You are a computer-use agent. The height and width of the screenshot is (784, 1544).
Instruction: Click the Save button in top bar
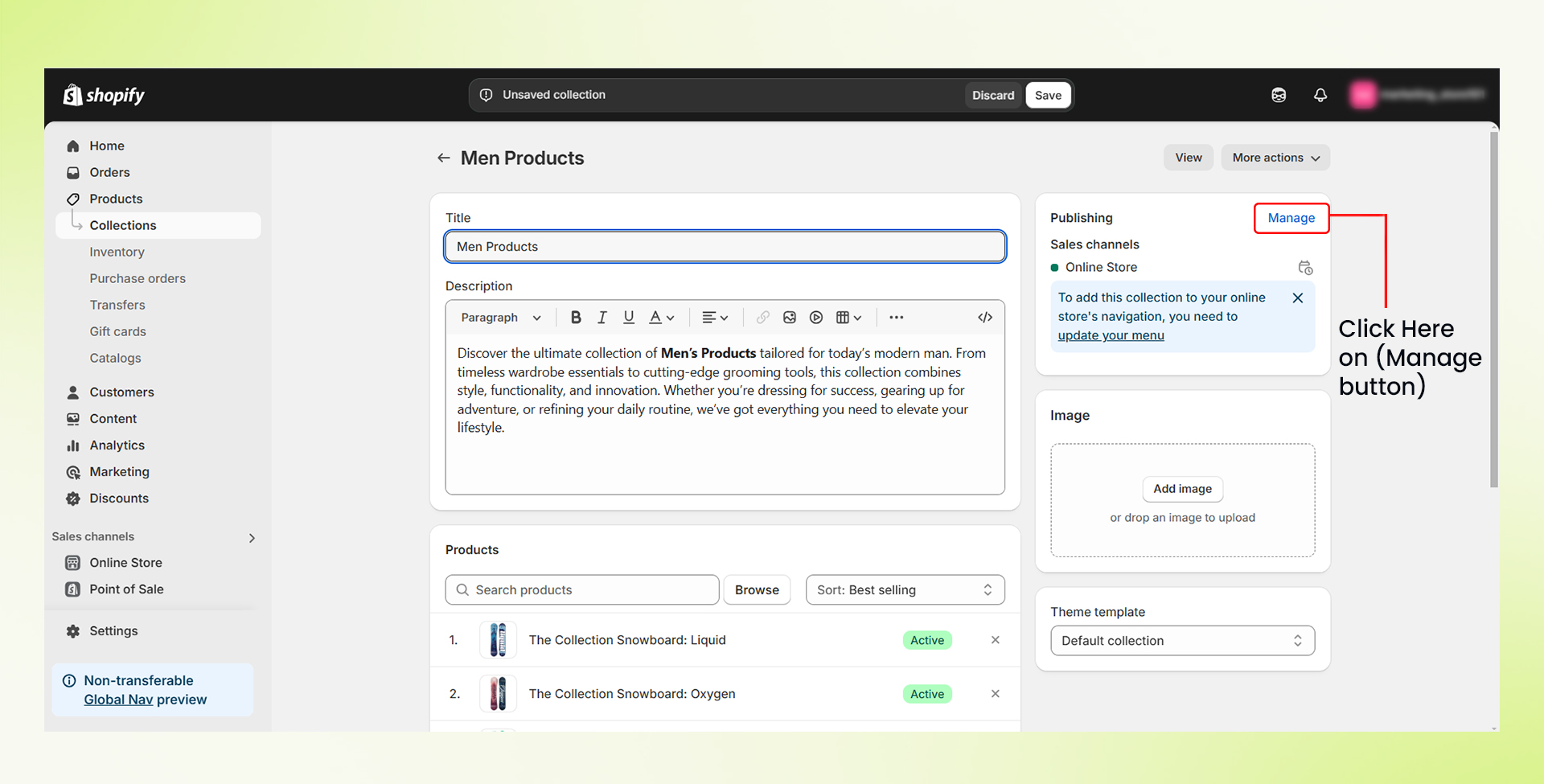click(x=1048, y=95)
